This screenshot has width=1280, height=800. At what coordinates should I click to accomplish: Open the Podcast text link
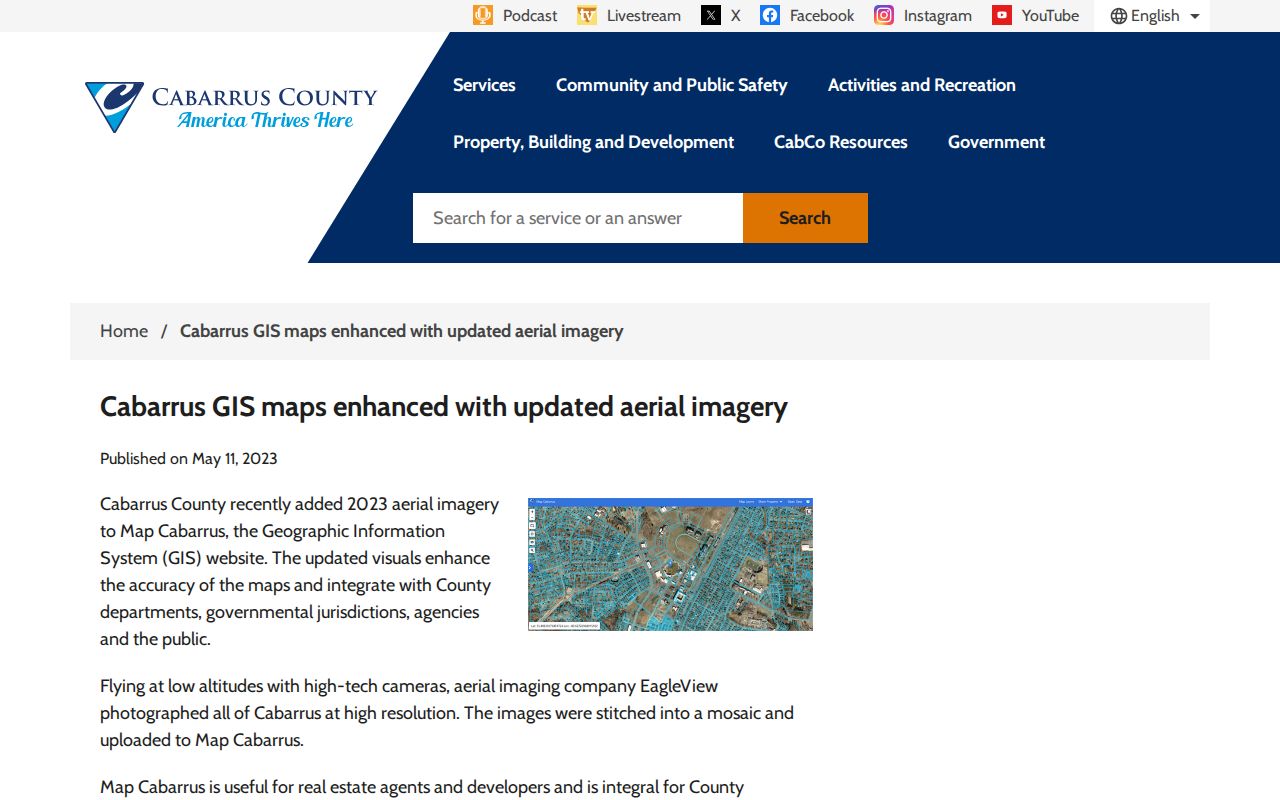pyautogui.click(x=530, y=16)
